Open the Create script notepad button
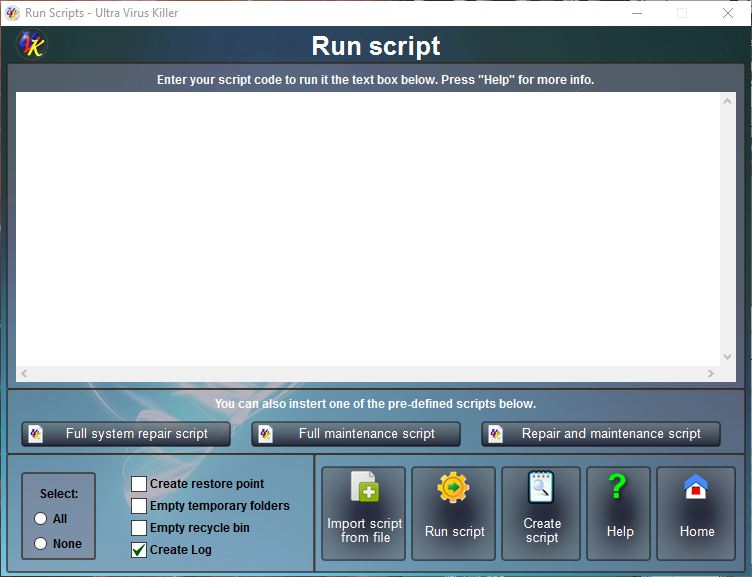The height and width of the screenshot is (577, 752). click(541, 513)
